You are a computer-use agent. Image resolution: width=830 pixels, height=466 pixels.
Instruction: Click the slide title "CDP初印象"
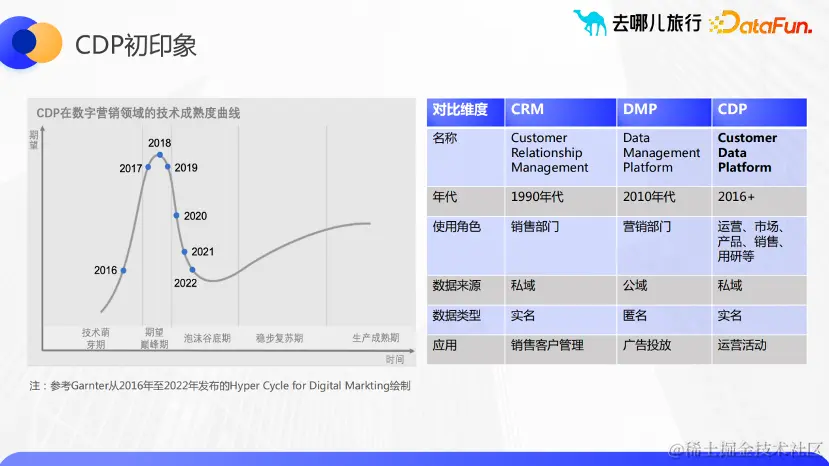click(x=136, y=45)
